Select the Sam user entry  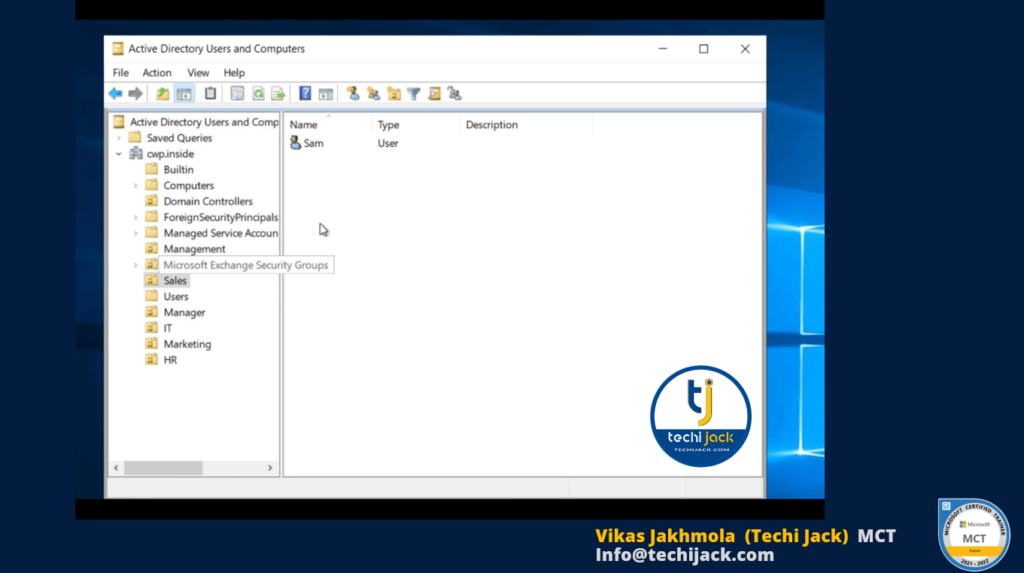(313, 143)
